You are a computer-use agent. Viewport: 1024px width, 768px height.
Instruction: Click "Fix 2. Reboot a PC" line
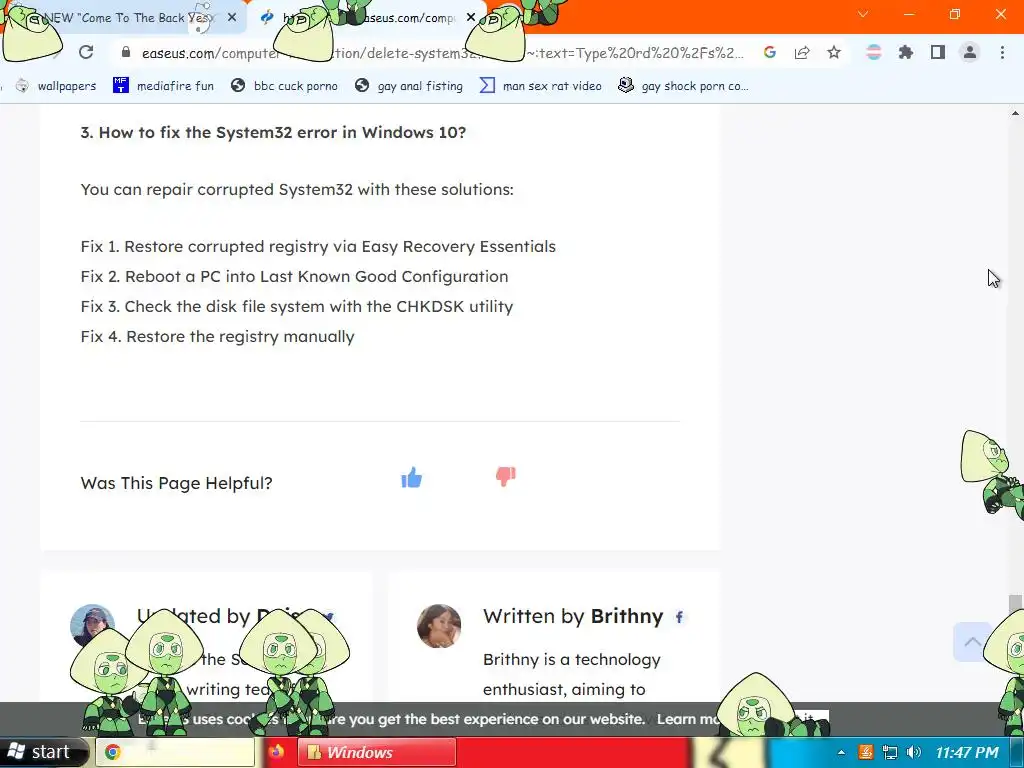tap(294, 276)
